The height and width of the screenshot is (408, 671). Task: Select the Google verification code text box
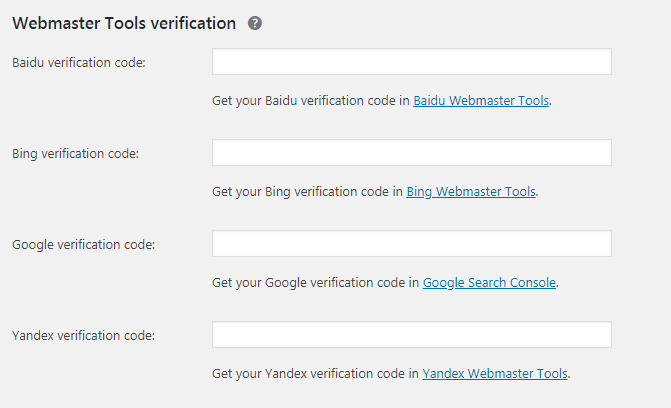click(x=411, y=244)
